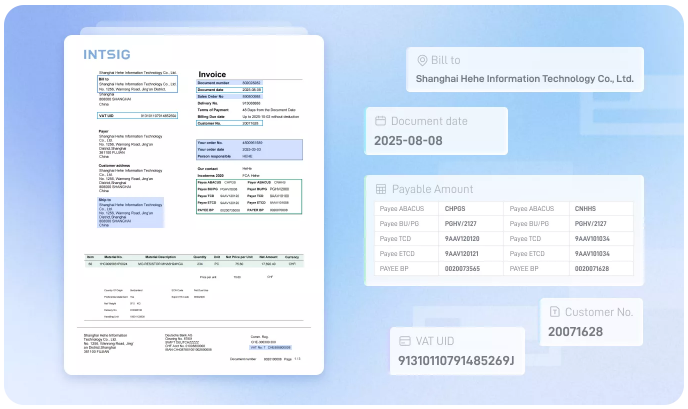Click the outlined Bill to address box on the invoice
The image size is (688, 409).
pyautogui.click(x=137, y=84)
